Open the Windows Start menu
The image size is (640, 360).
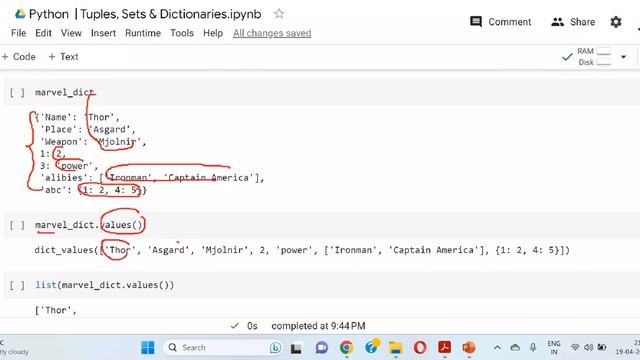pos(148,347)
